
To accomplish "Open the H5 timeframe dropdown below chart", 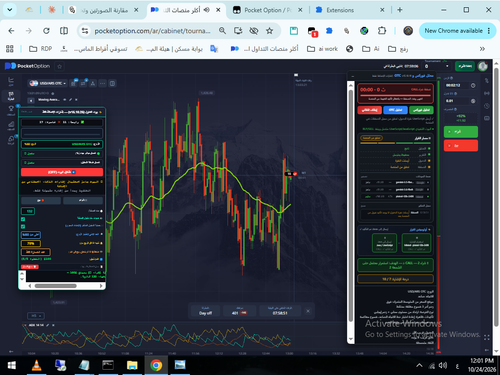I will tap(35, 315).
